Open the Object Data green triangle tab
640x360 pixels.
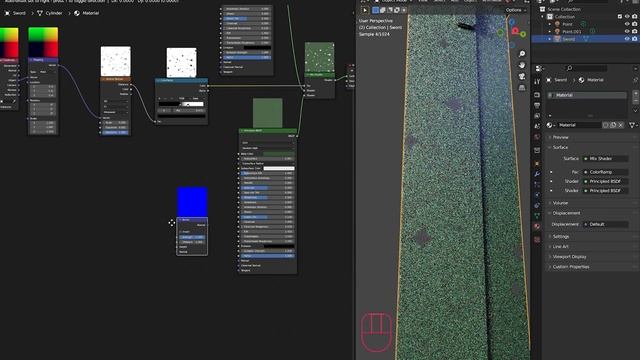tap(537, 216)
